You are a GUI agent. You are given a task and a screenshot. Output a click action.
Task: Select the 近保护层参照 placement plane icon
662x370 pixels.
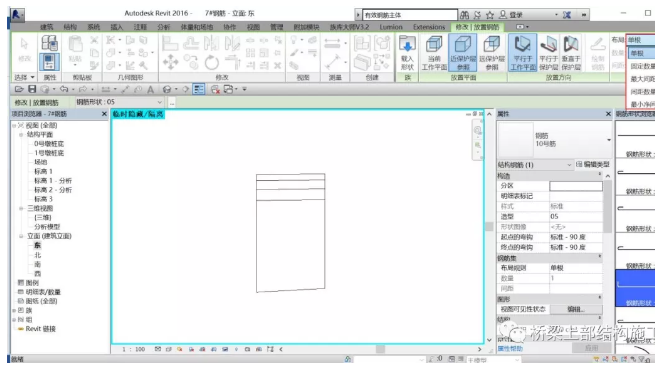(463, 53)
